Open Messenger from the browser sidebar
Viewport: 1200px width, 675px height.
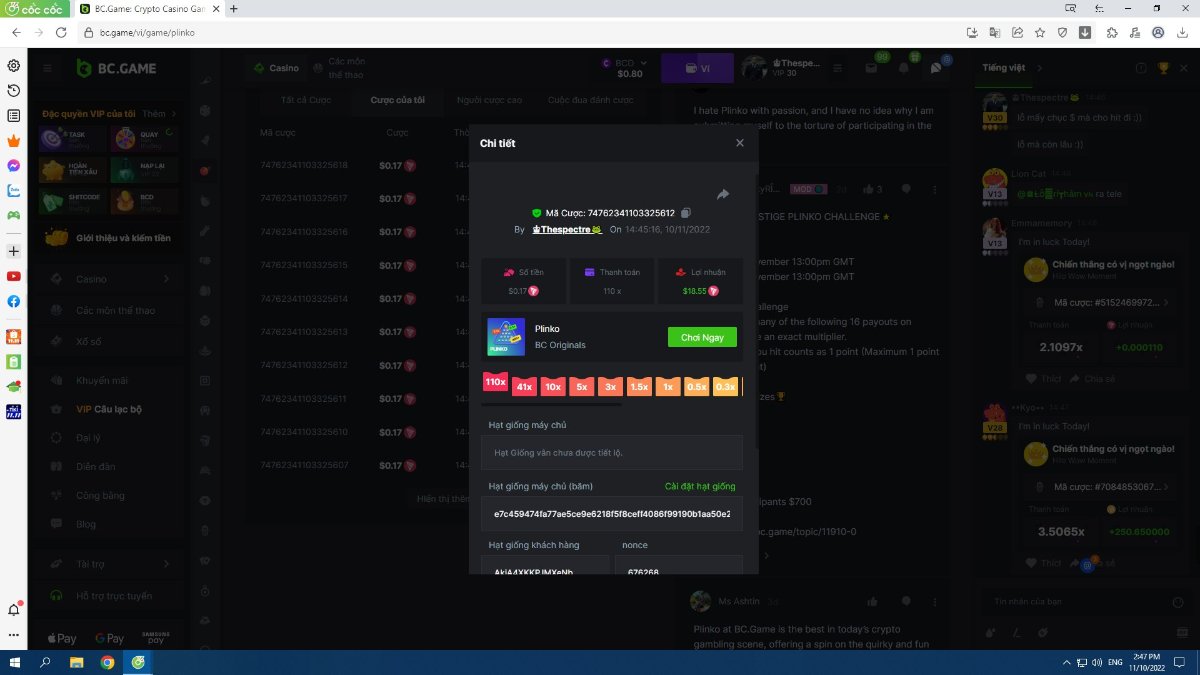click(14, 165)
